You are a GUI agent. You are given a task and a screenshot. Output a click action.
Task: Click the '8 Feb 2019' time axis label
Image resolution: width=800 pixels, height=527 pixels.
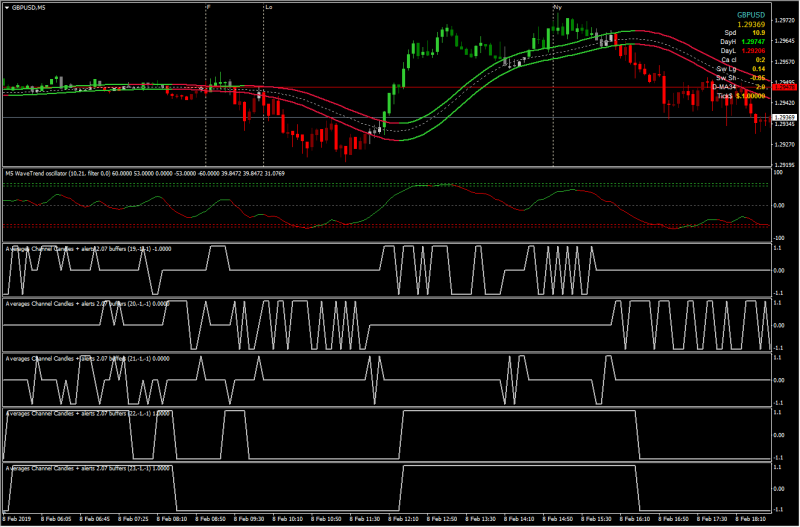coord(17,519)
